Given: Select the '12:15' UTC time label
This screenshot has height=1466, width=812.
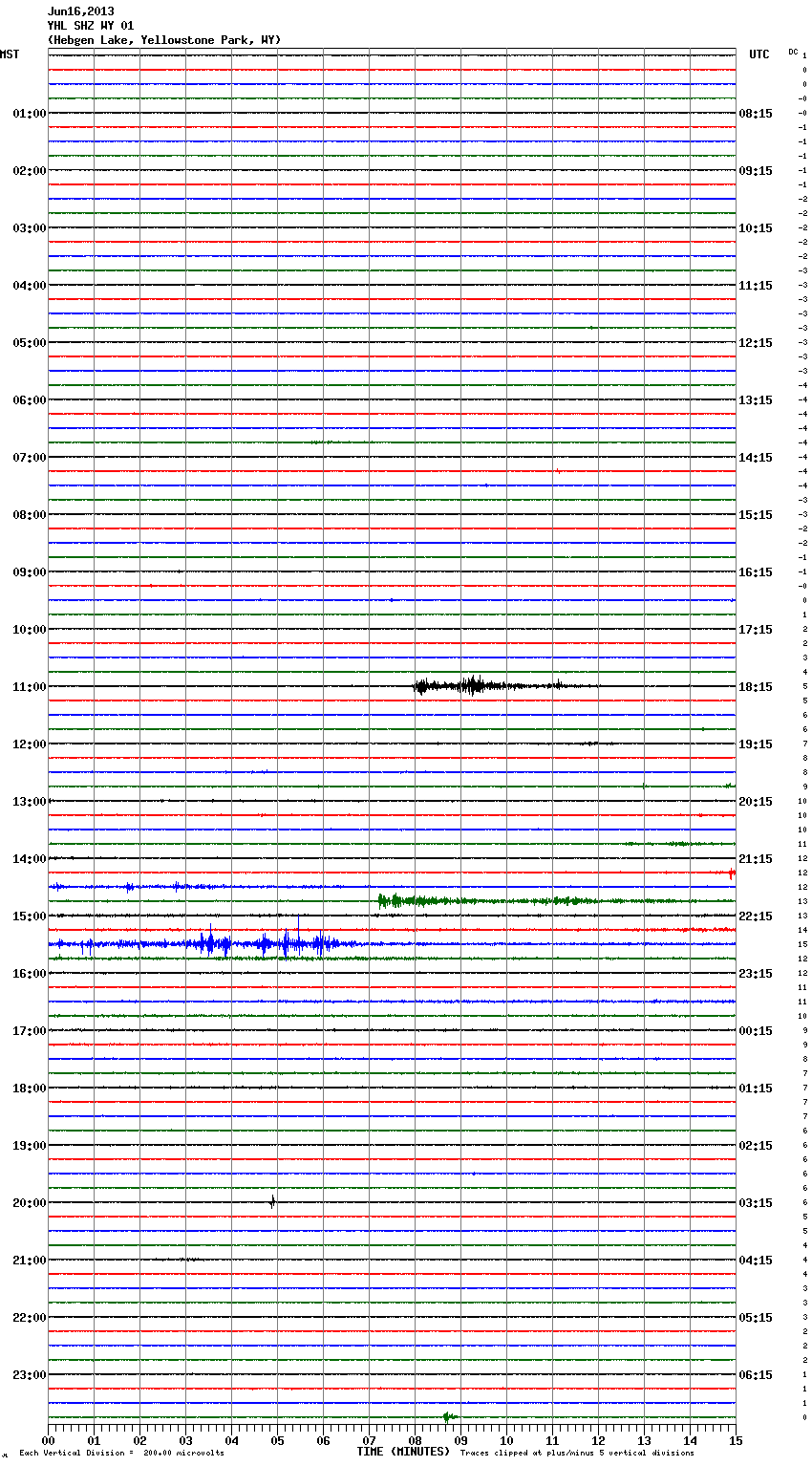Looking at the screenshot, I should pyautogui.click(x=756, y=342).
